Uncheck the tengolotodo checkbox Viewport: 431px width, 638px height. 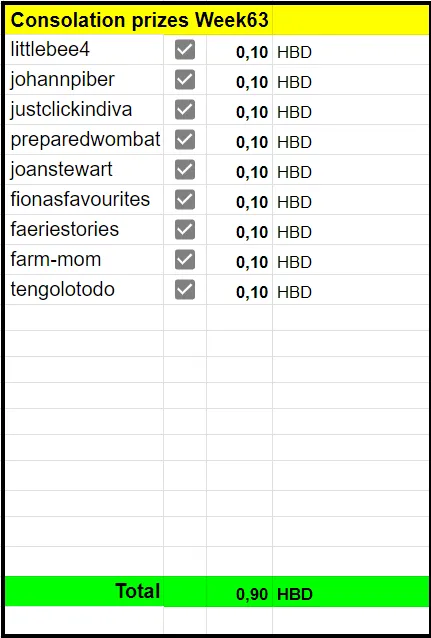tap(185, 289)
